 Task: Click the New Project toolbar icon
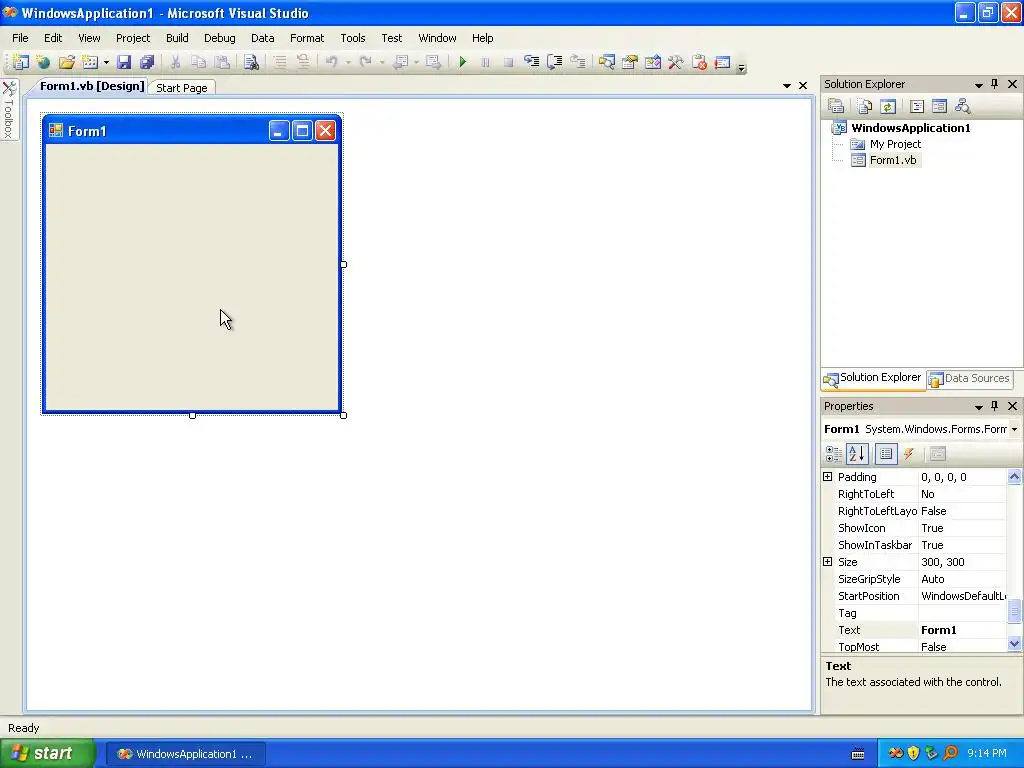21,62
